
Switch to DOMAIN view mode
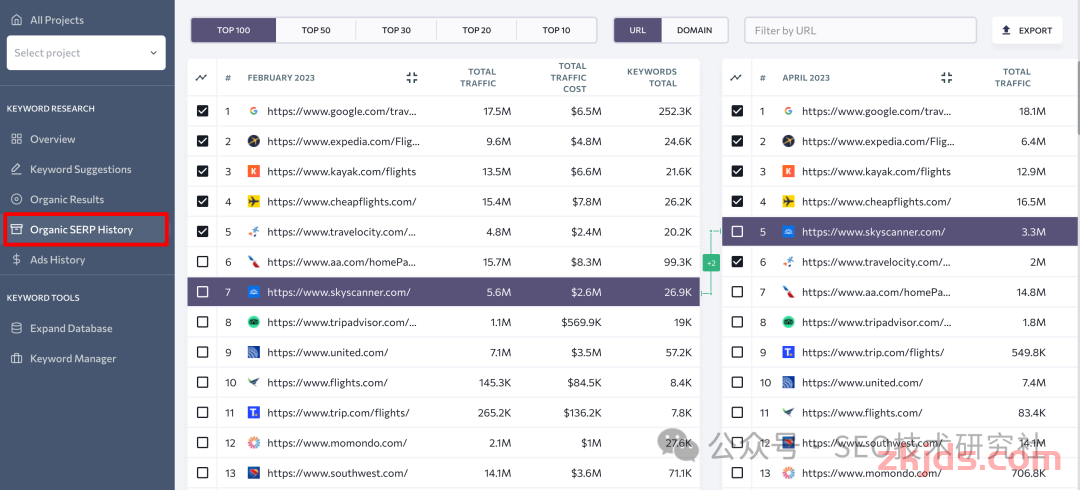click(x=694, y=30)
